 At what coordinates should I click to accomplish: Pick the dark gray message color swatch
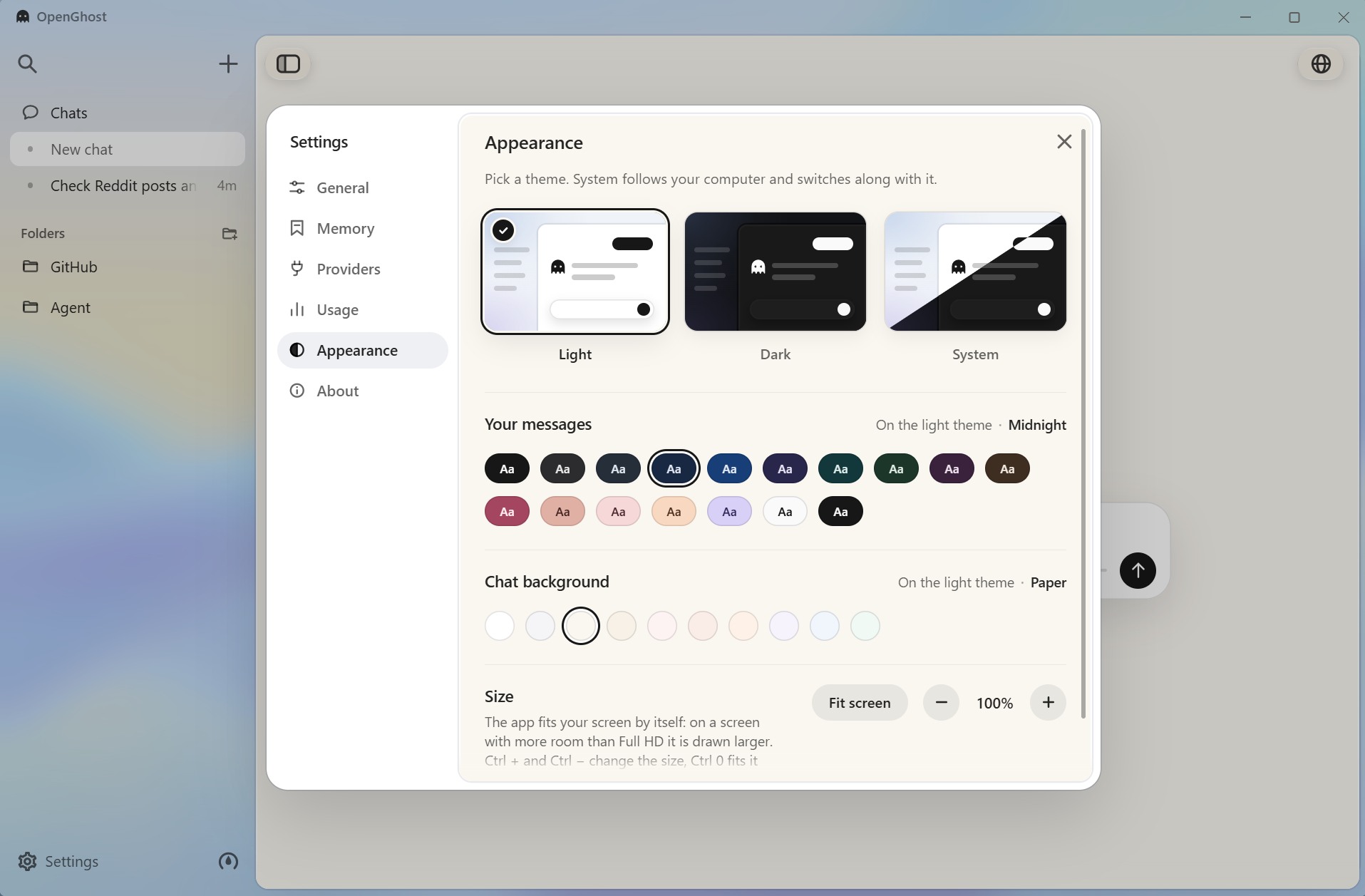562,468
